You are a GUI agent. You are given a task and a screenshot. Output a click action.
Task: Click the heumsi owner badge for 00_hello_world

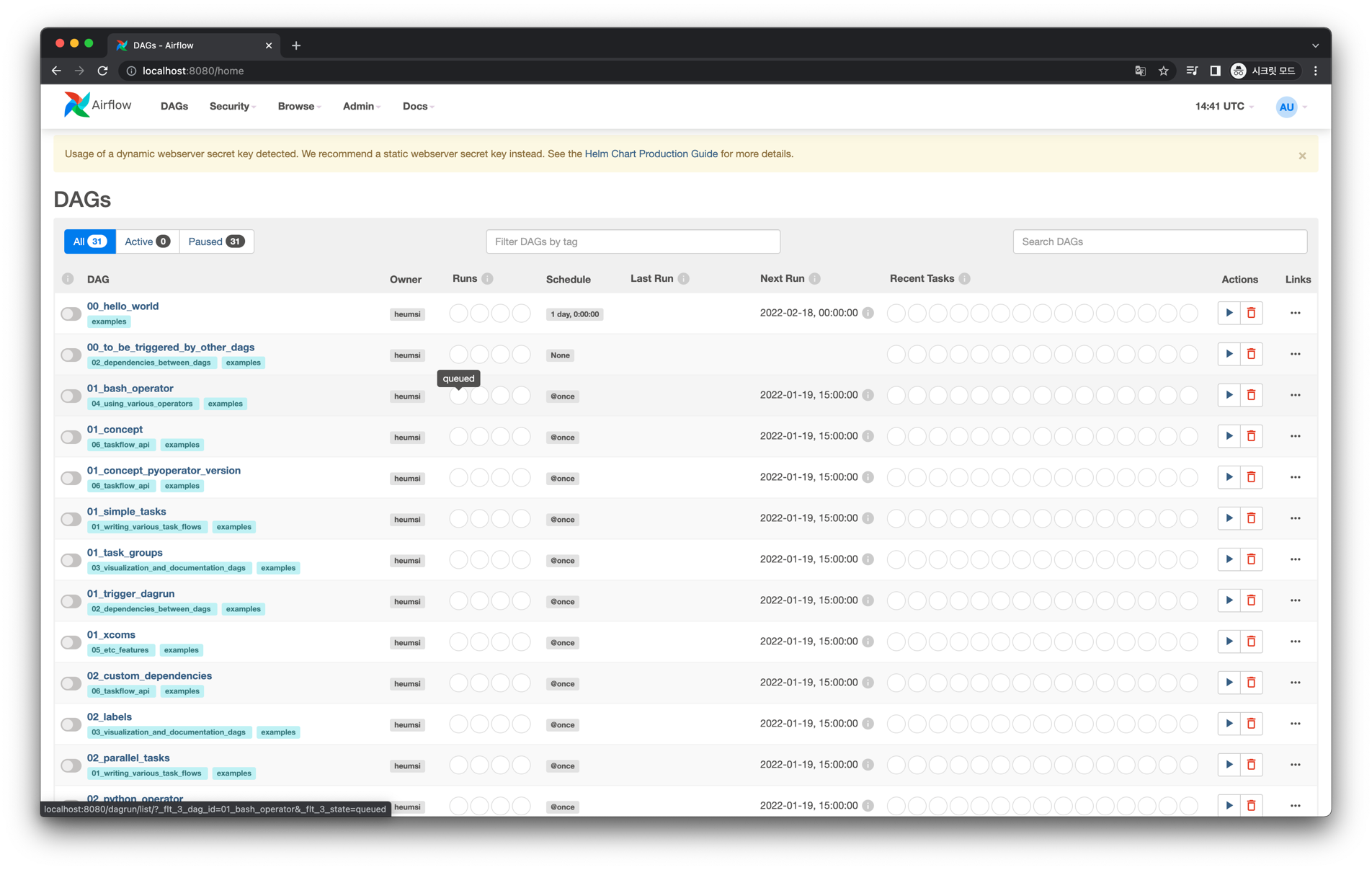click(x=407, y=314)
